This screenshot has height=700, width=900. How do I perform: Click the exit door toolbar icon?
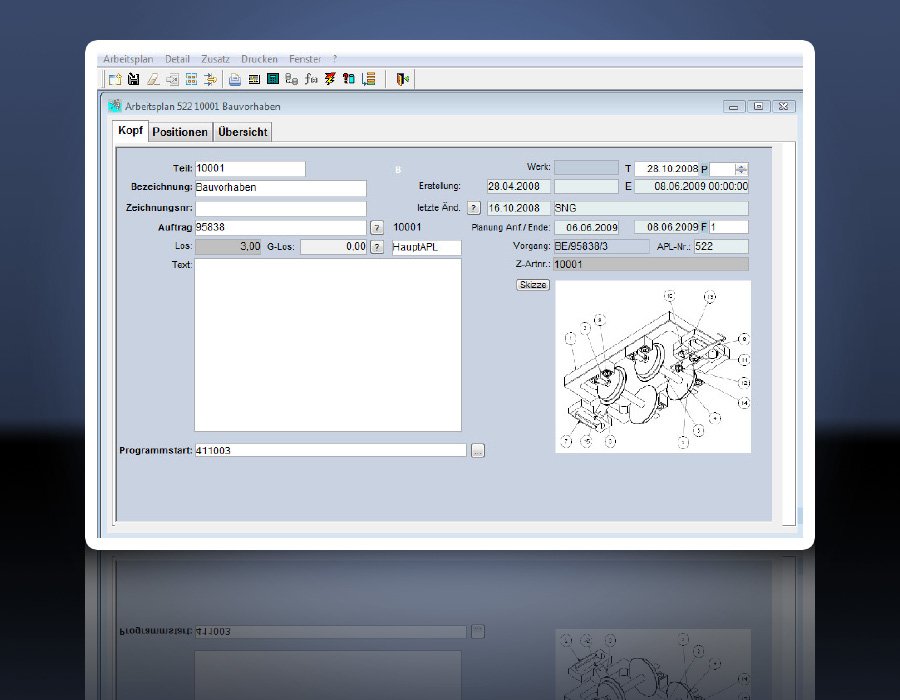[x=402, y=79]
